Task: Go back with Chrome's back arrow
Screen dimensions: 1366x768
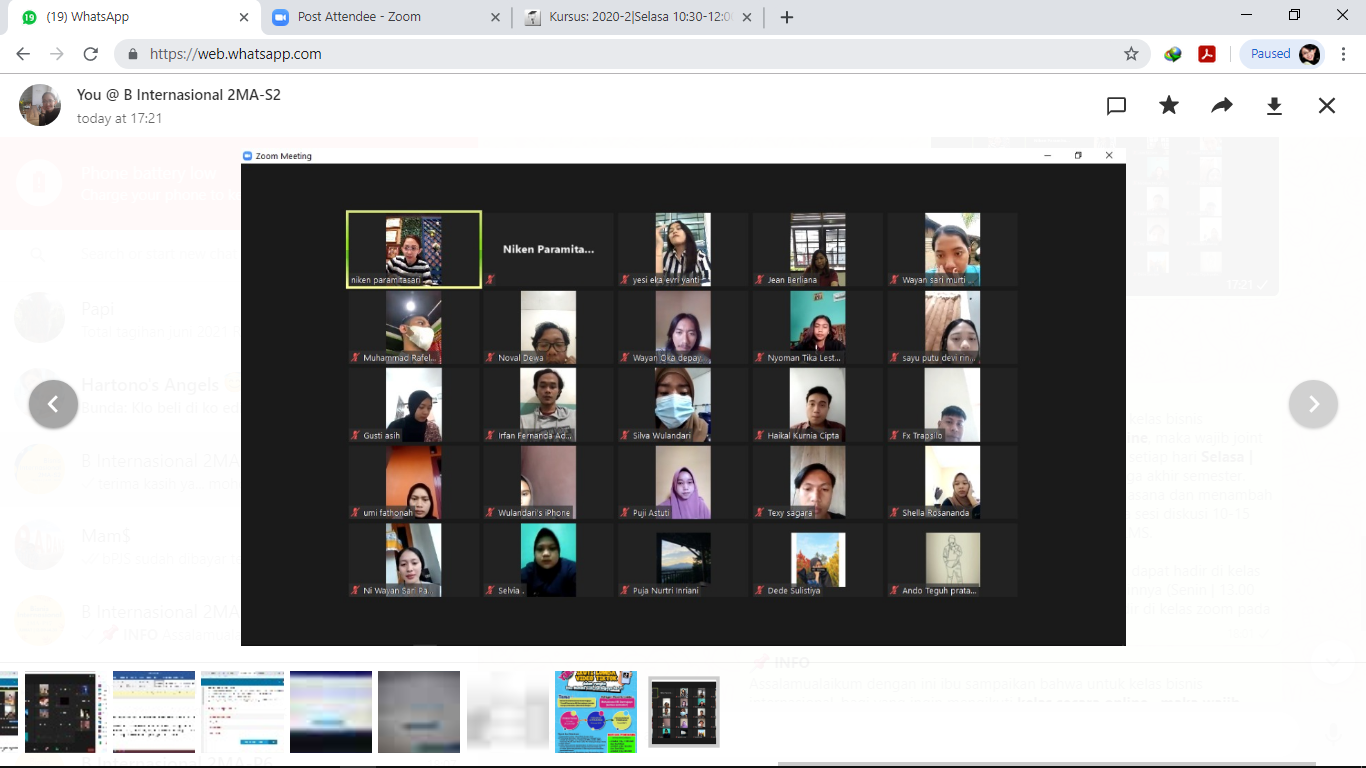Action: (x=24, y=54)
